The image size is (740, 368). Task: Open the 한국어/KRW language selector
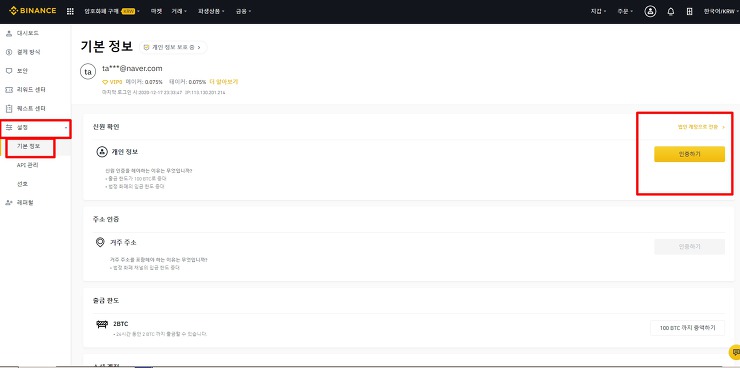point(721,11)
